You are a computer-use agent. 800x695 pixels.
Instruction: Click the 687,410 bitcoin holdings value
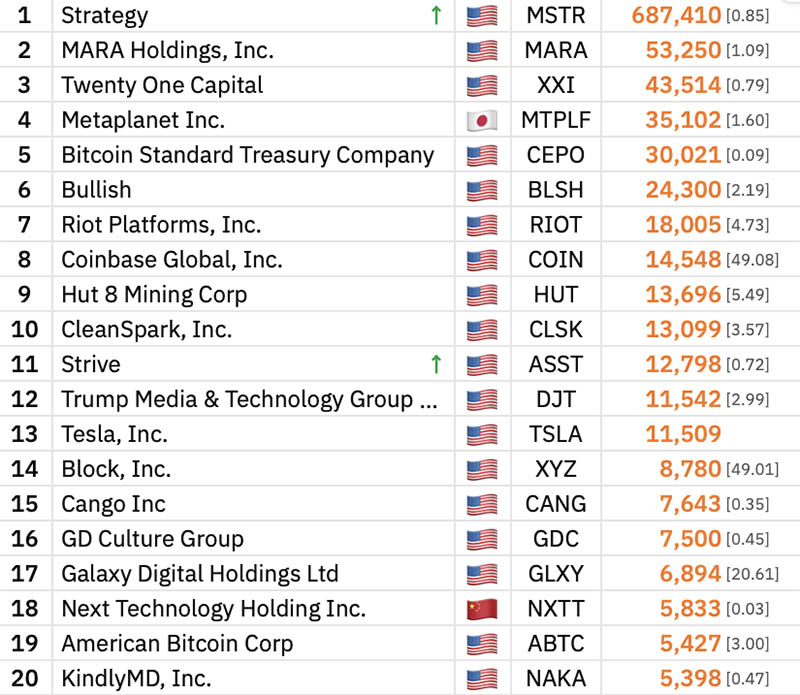[676, 16]
